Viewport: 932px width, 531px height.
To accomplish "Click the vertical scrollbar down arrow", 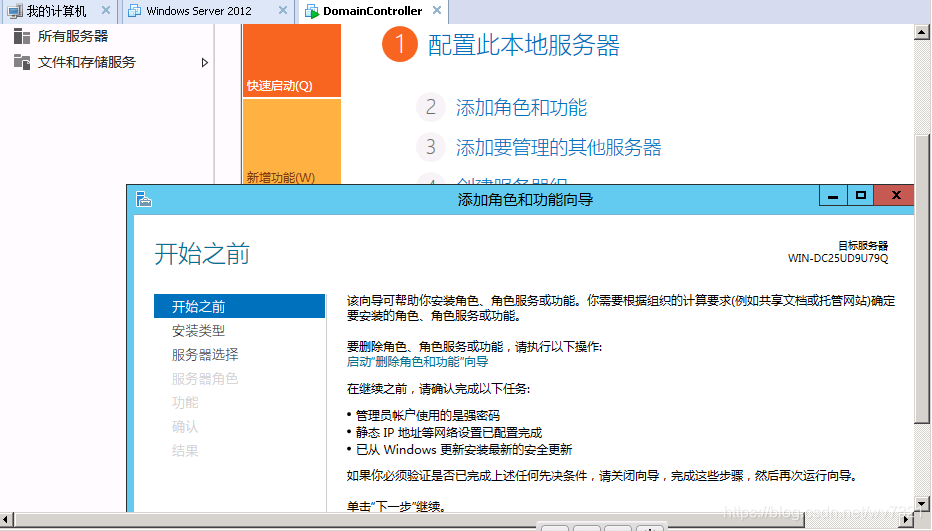I will (922, 503).
